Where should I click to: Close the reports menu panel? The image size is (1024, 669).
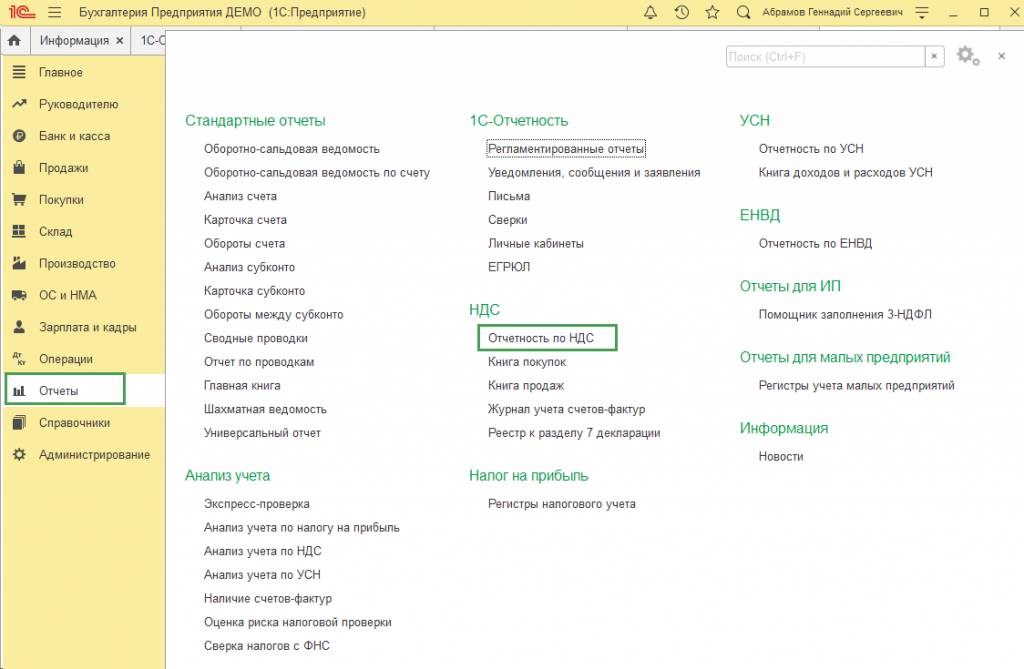[1001, 56]
